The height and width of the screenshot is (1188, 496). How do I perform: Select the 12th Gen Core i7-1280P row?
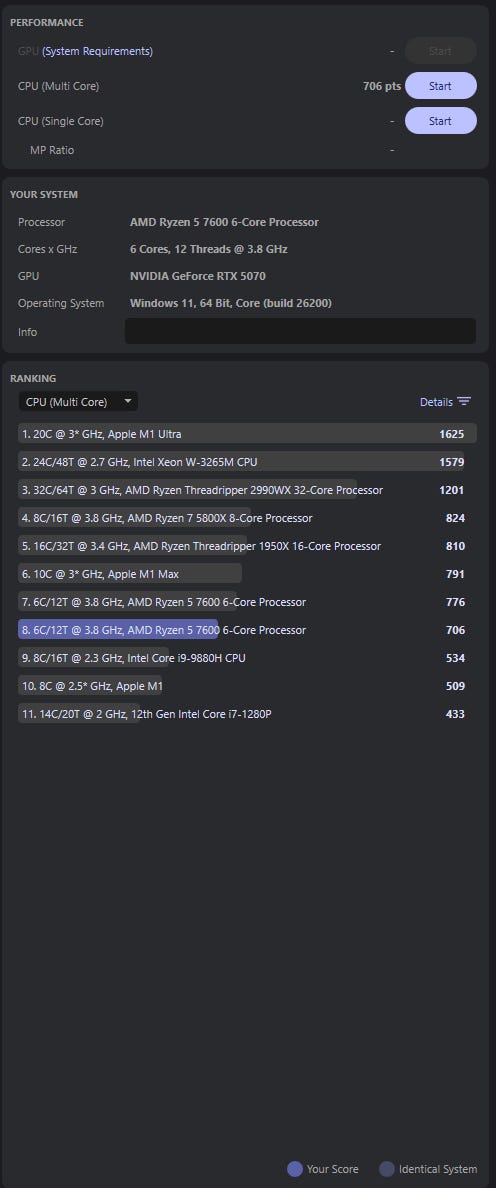[248, 713]
